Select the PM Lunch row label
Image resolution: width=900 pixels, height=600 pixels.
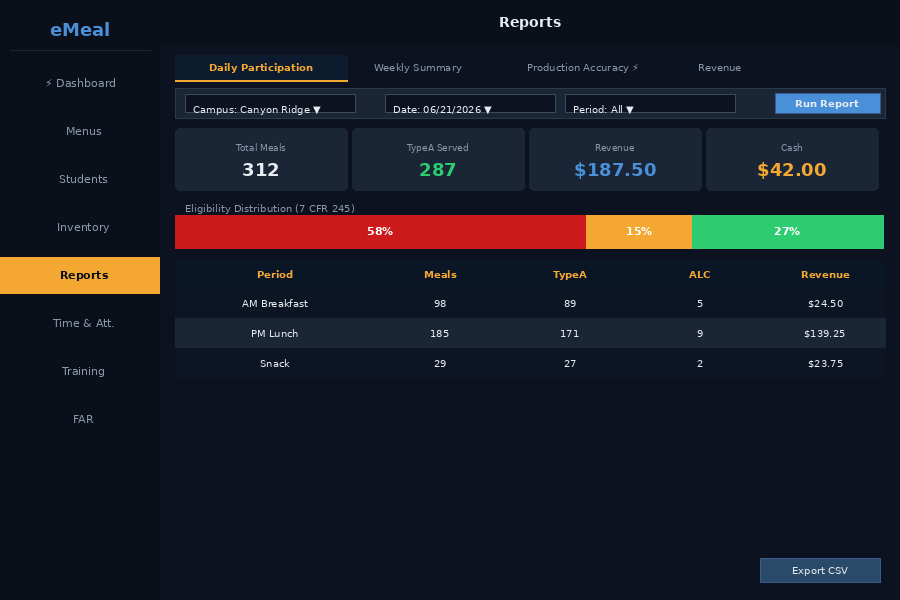pos(275,334)
